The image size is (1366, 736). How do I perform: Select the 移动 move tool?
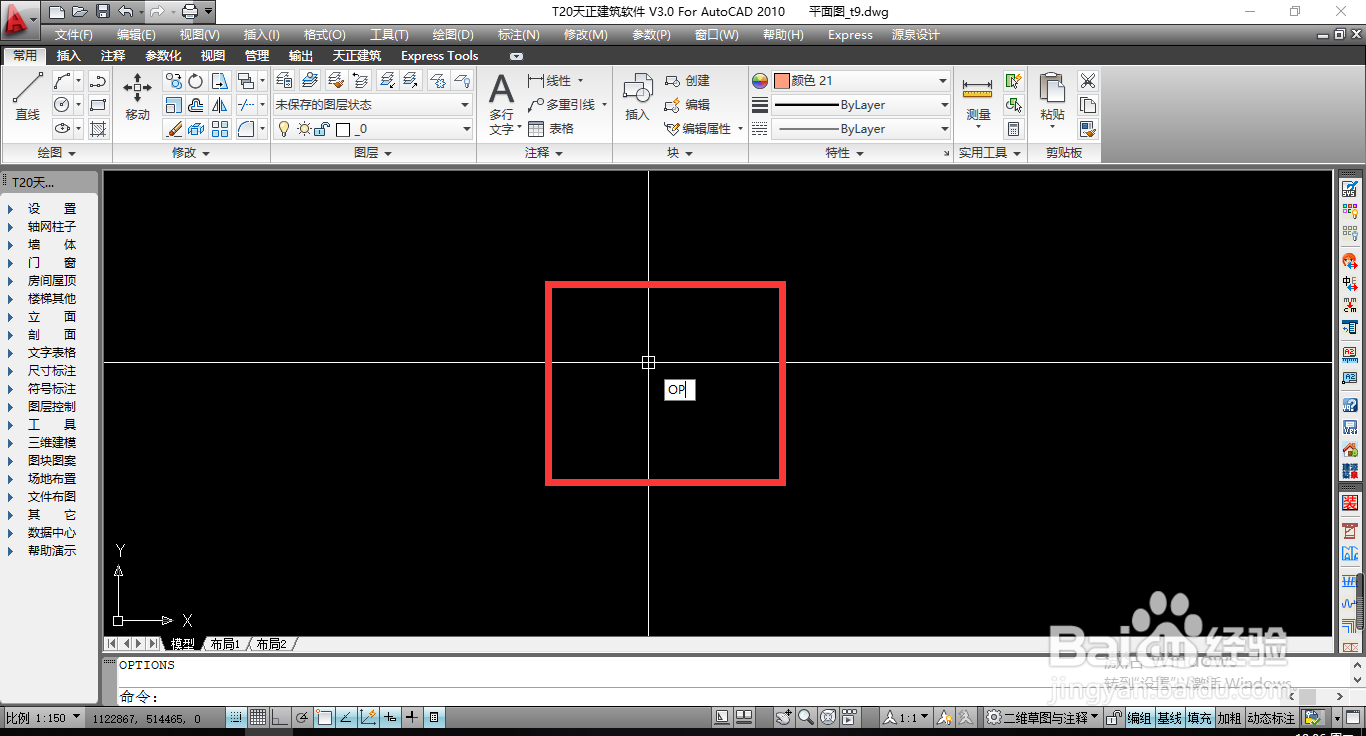point(137,97)
